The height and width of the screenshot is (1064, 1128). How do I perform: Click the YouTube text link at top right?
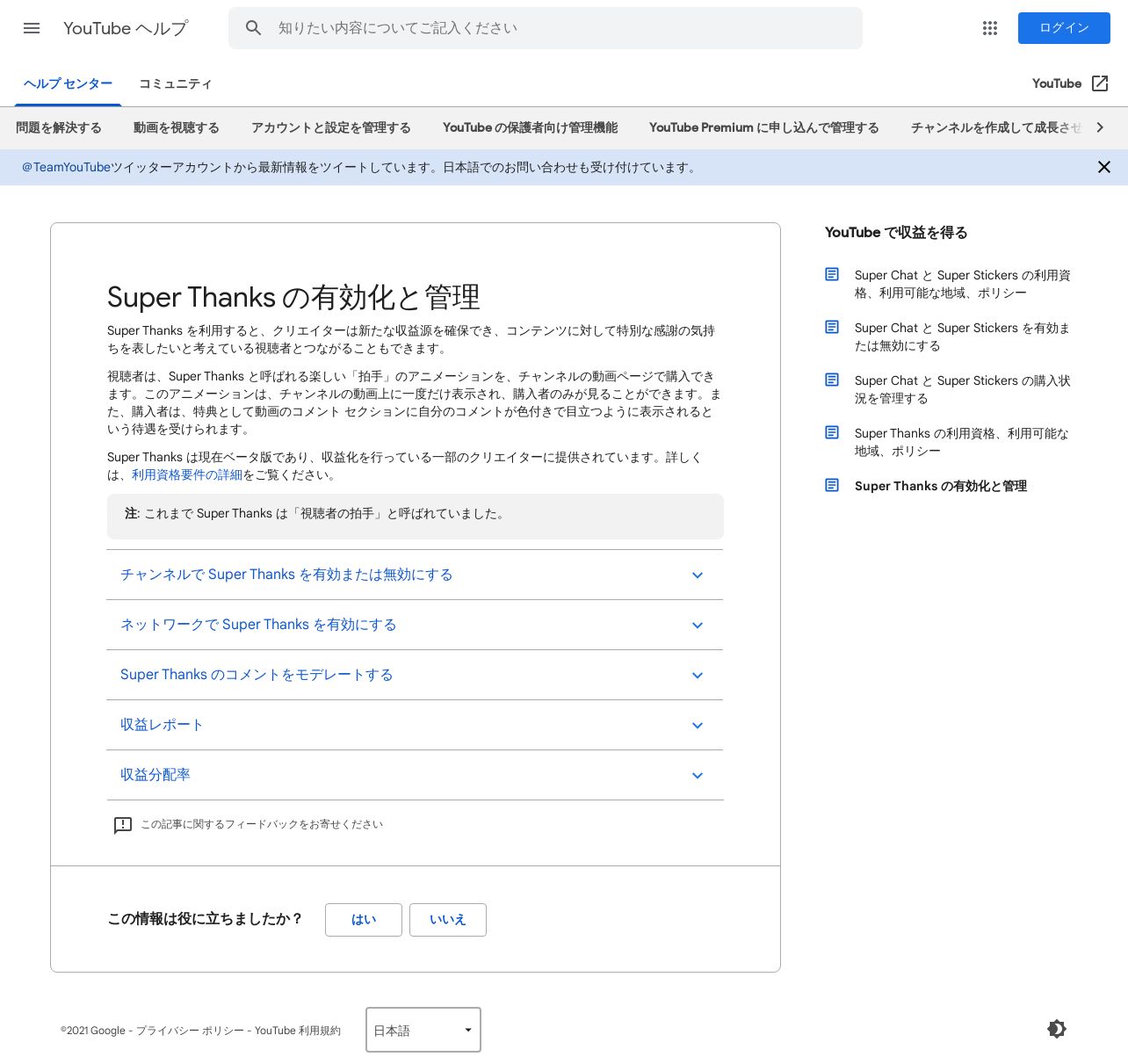(x=1057, y=83)
